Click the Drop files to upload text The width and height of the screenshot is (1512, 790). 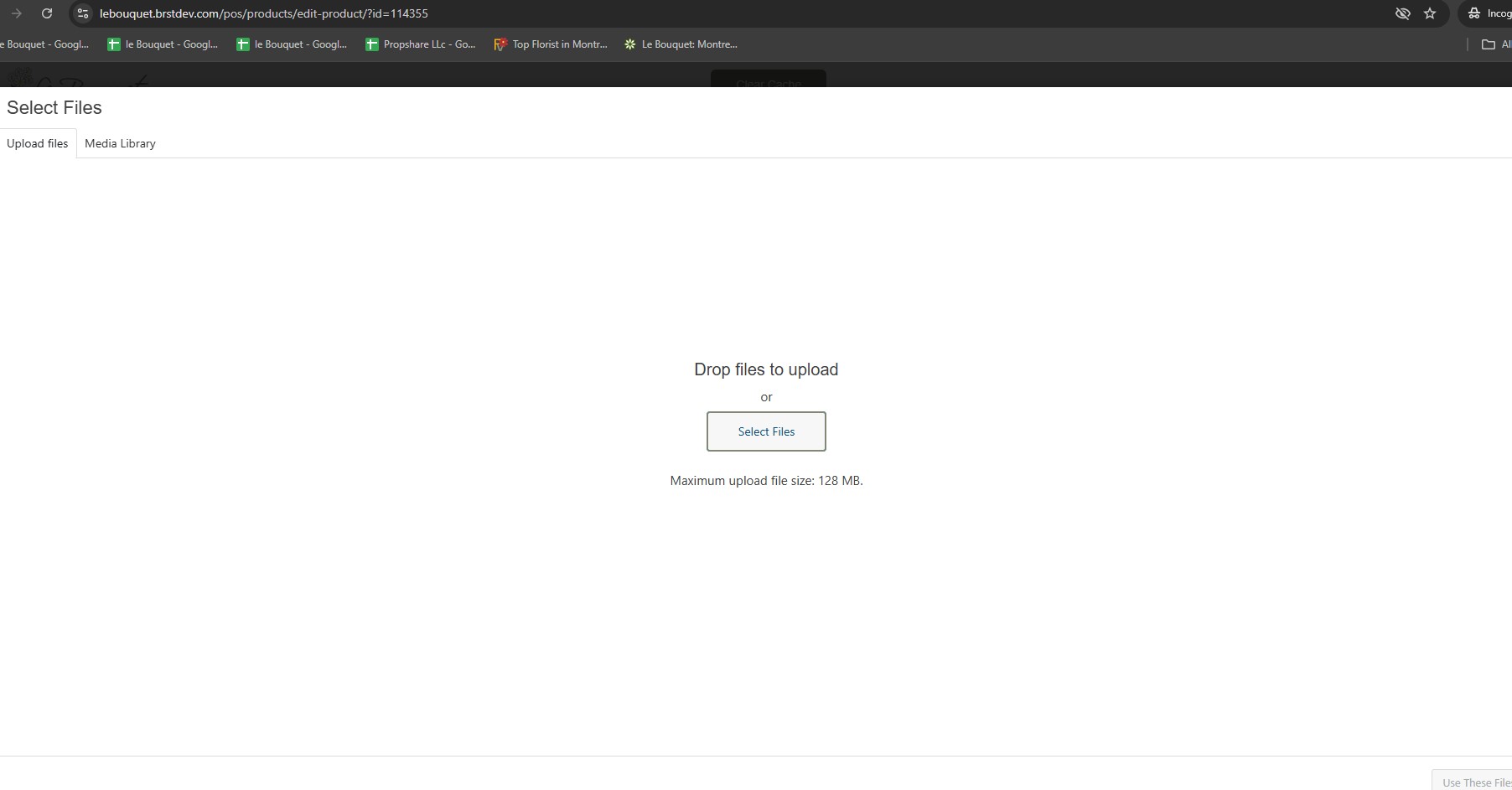coord(765,369)
